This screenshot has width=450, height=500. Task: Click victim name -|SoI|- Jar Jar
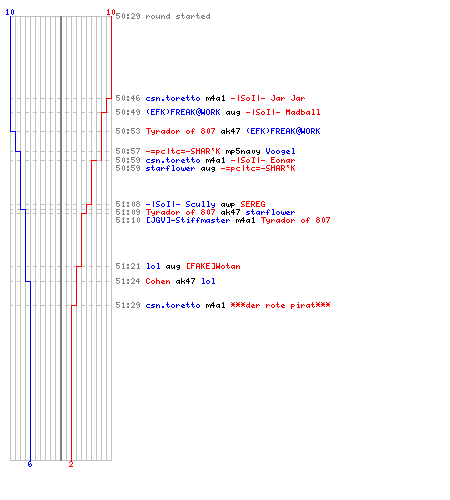coord(268,98)
